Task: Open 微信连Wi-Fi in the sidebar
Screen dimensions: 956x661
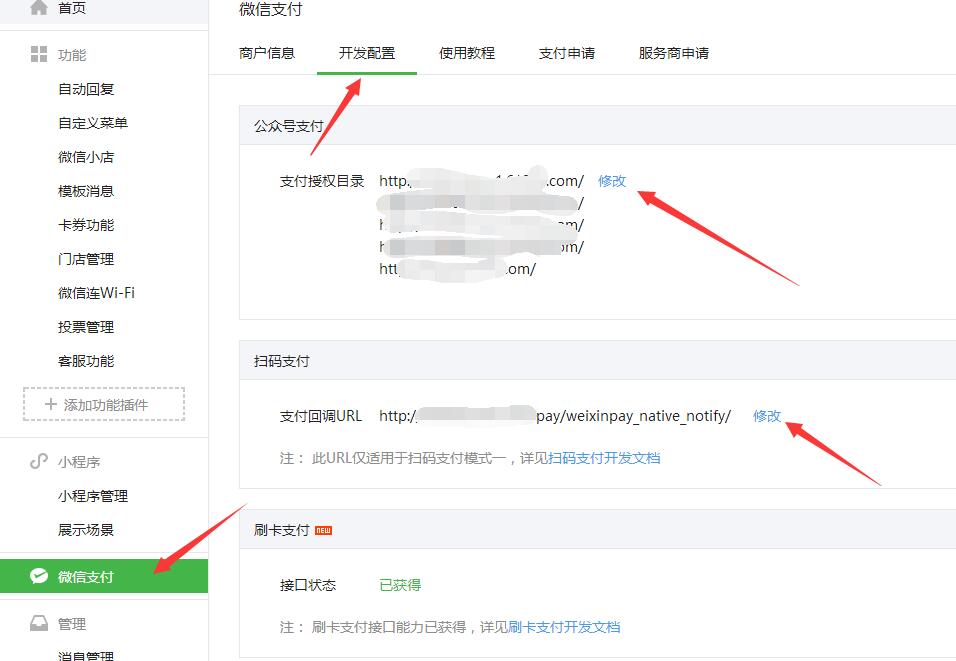Action: [x=96, y=293]
